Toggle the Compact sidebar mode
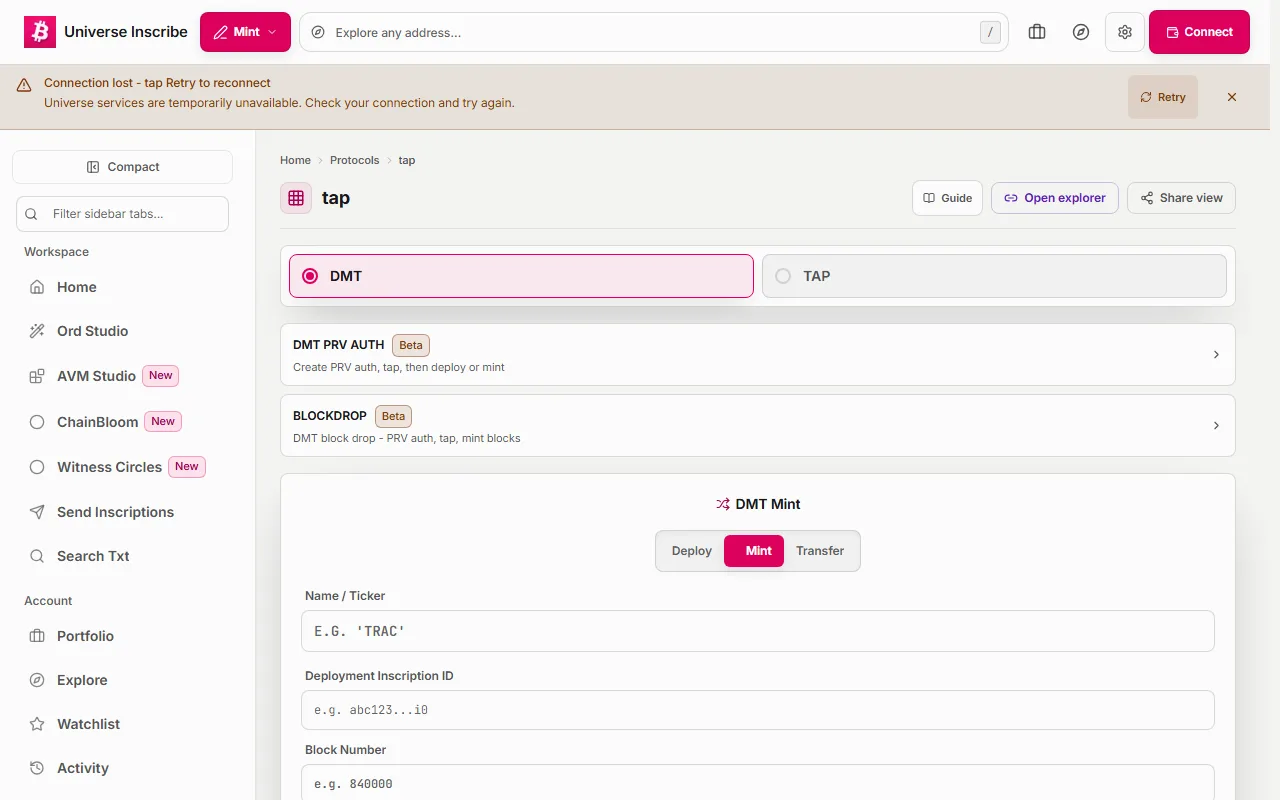The image size is (1280, 800). tap(122, 167)
